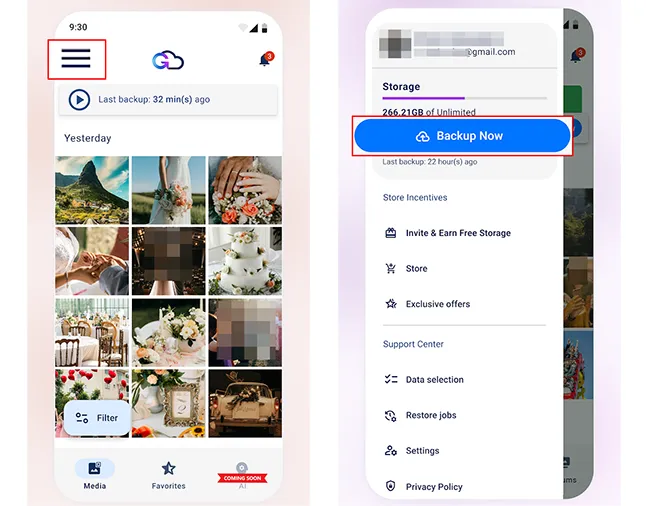Viewport: 650px width, 506px height.
Task: Tap the profile avatar in the drawer
Action: click(395, 44)
